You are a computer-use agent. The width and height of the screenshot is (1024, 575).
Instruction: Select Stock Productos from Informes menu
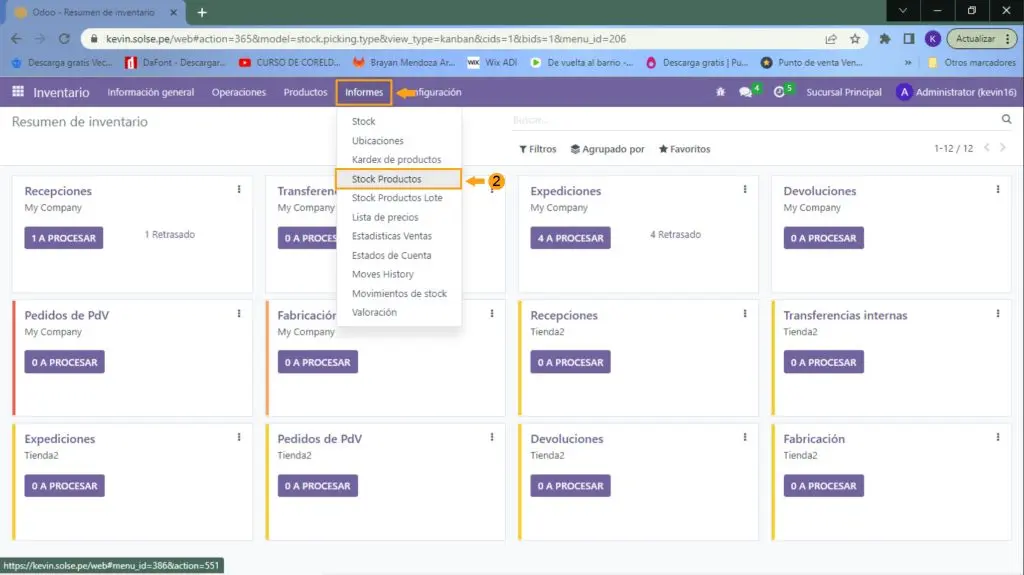[387, 179]
